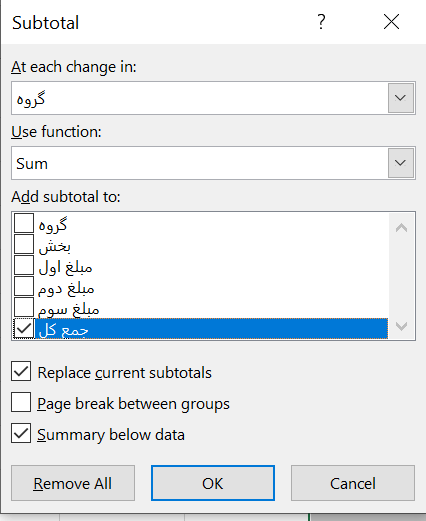
Task: Uncheck Summary below data
Action: pyautogui.click(x=21, y=433)
